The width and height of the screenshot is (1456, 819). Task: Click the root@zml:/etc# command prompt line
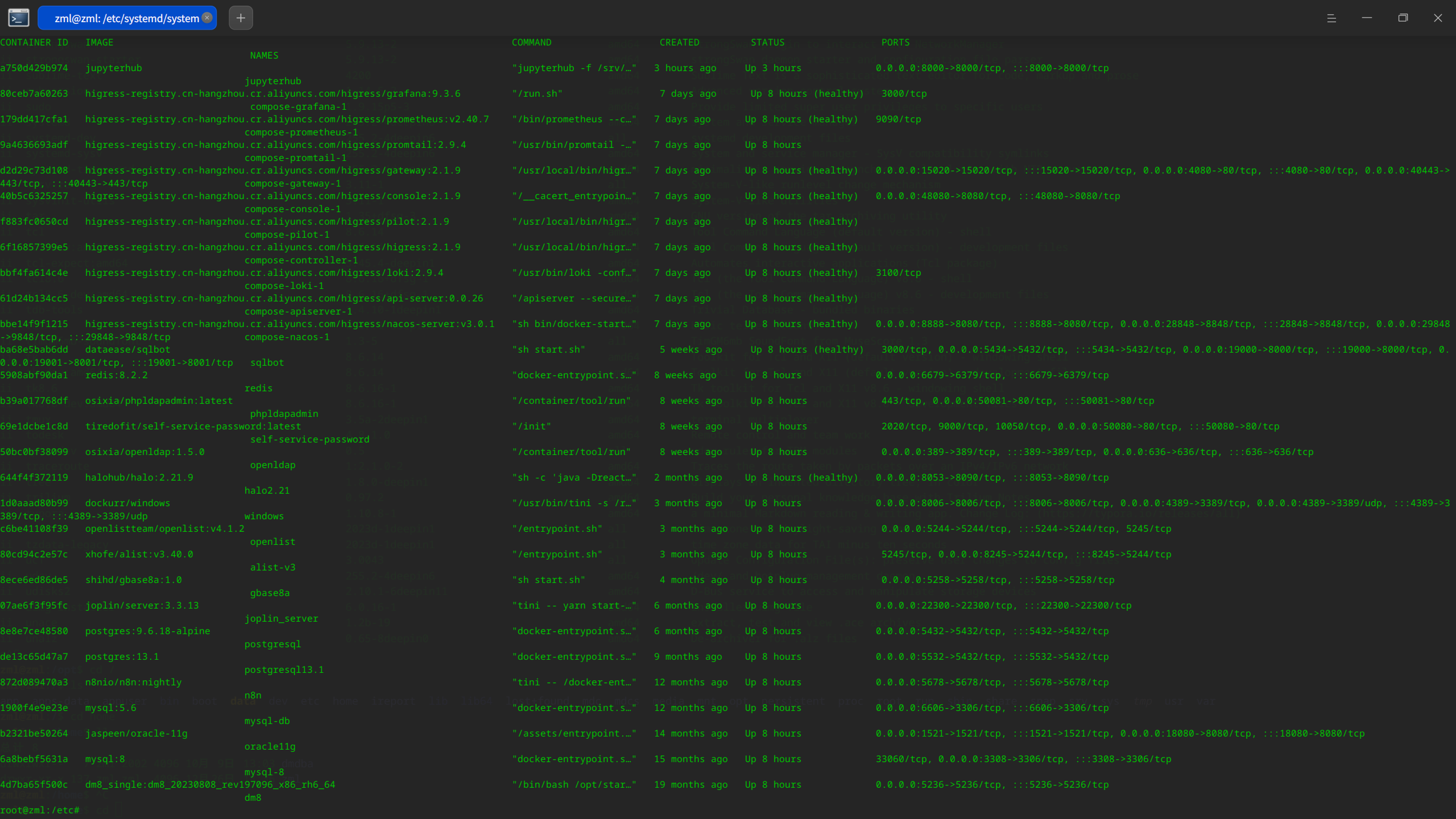(x=40, y=810)
